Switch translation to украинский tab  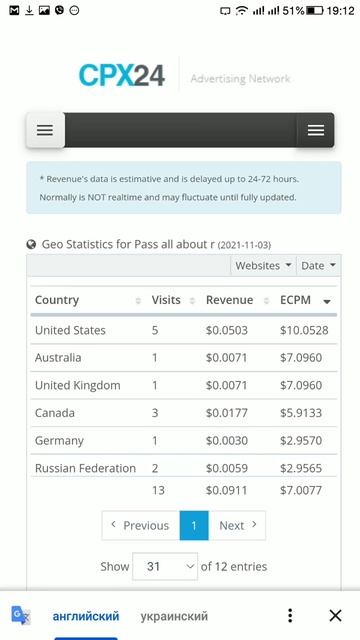pyautogui.click(x=174, y=616)
